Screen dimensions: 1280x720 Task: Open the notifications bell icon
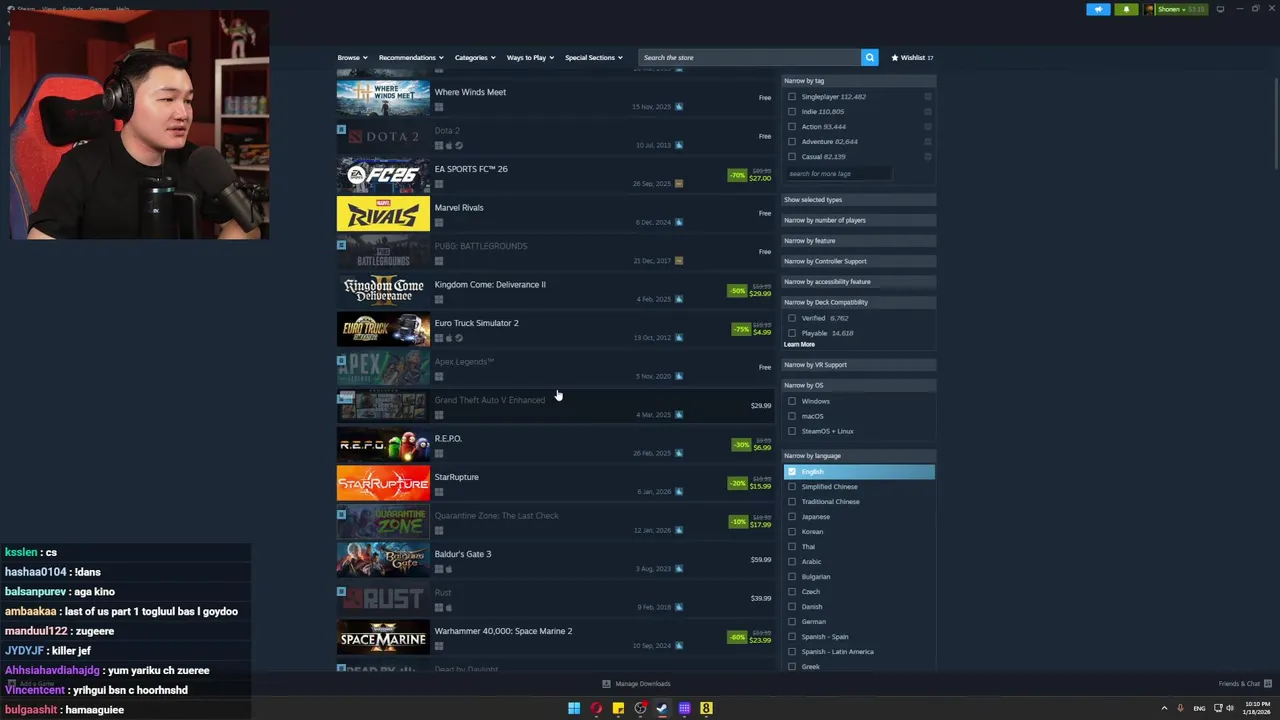(x=1126, y=9)
